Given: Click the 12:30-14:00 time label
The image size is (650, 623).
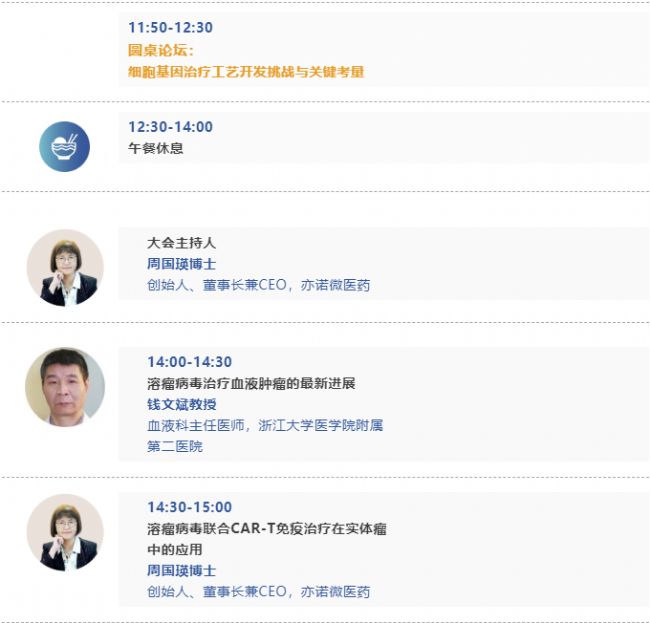Looking at the screenshot, I should (170, 127).
